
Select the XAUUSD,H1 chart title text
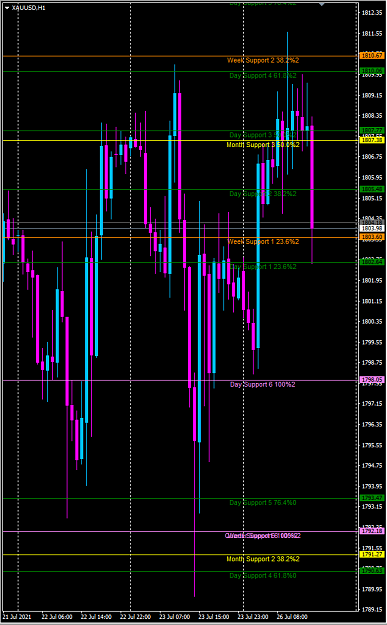(x=29, y=8)
